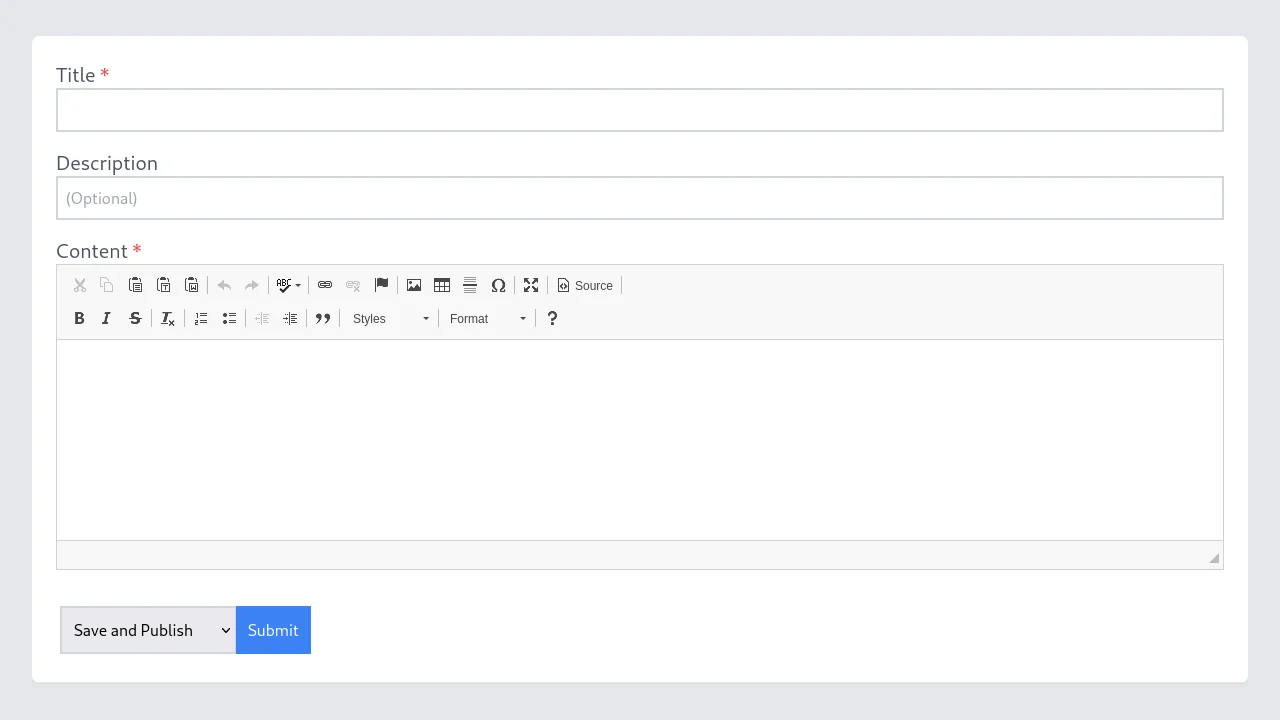
Task: Insert a special character
Action: click(x=498, y=285)
